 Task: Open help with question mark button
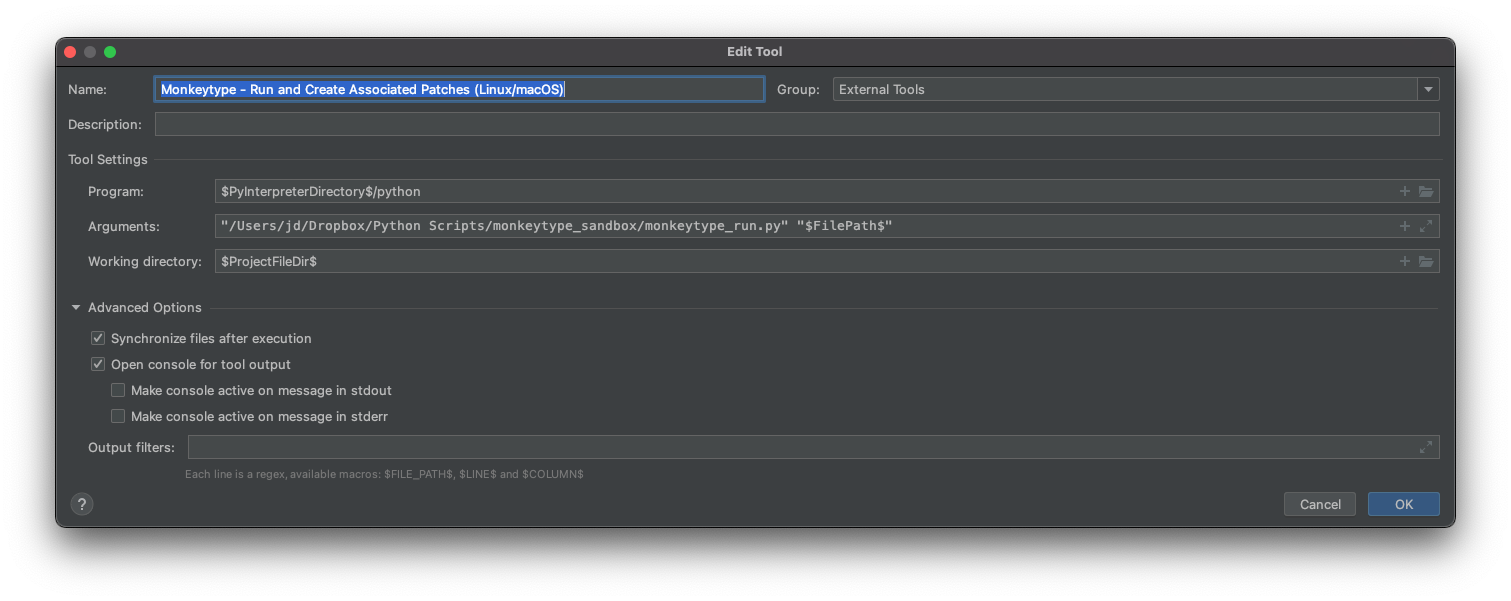(x=82, y=504)
